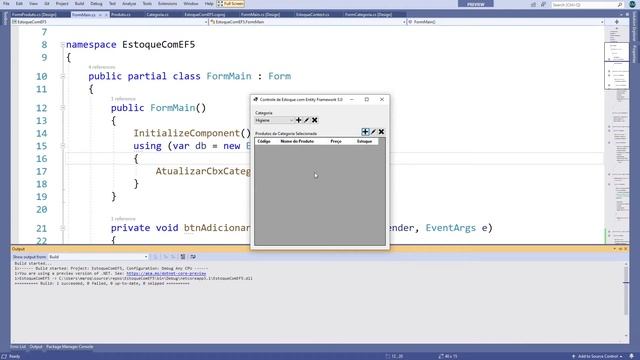Switch to EstoqueContext.cs tab

[312, 15]
